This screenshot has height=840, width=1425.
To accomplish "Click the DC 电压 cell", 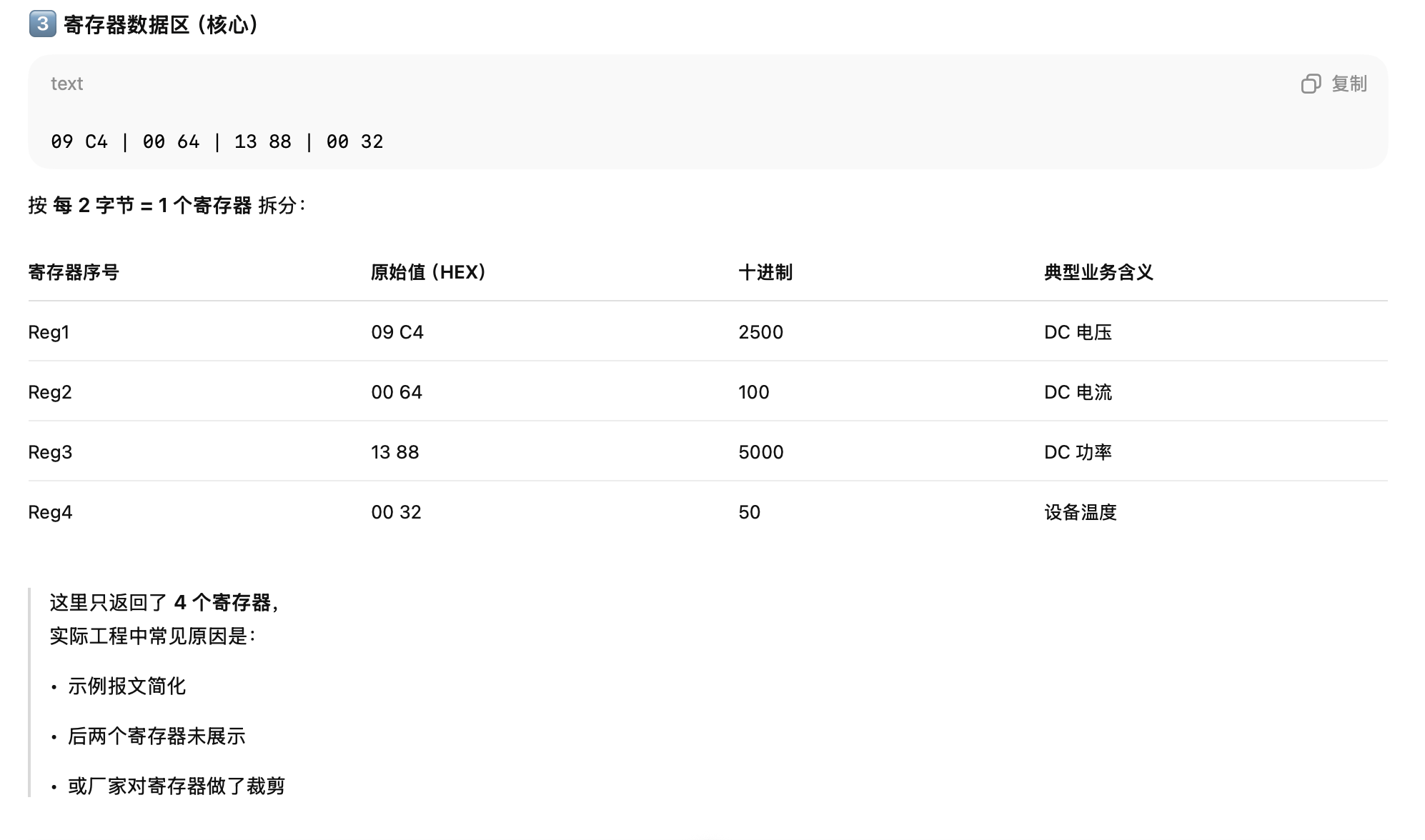I will click(x=1078, y=332).
